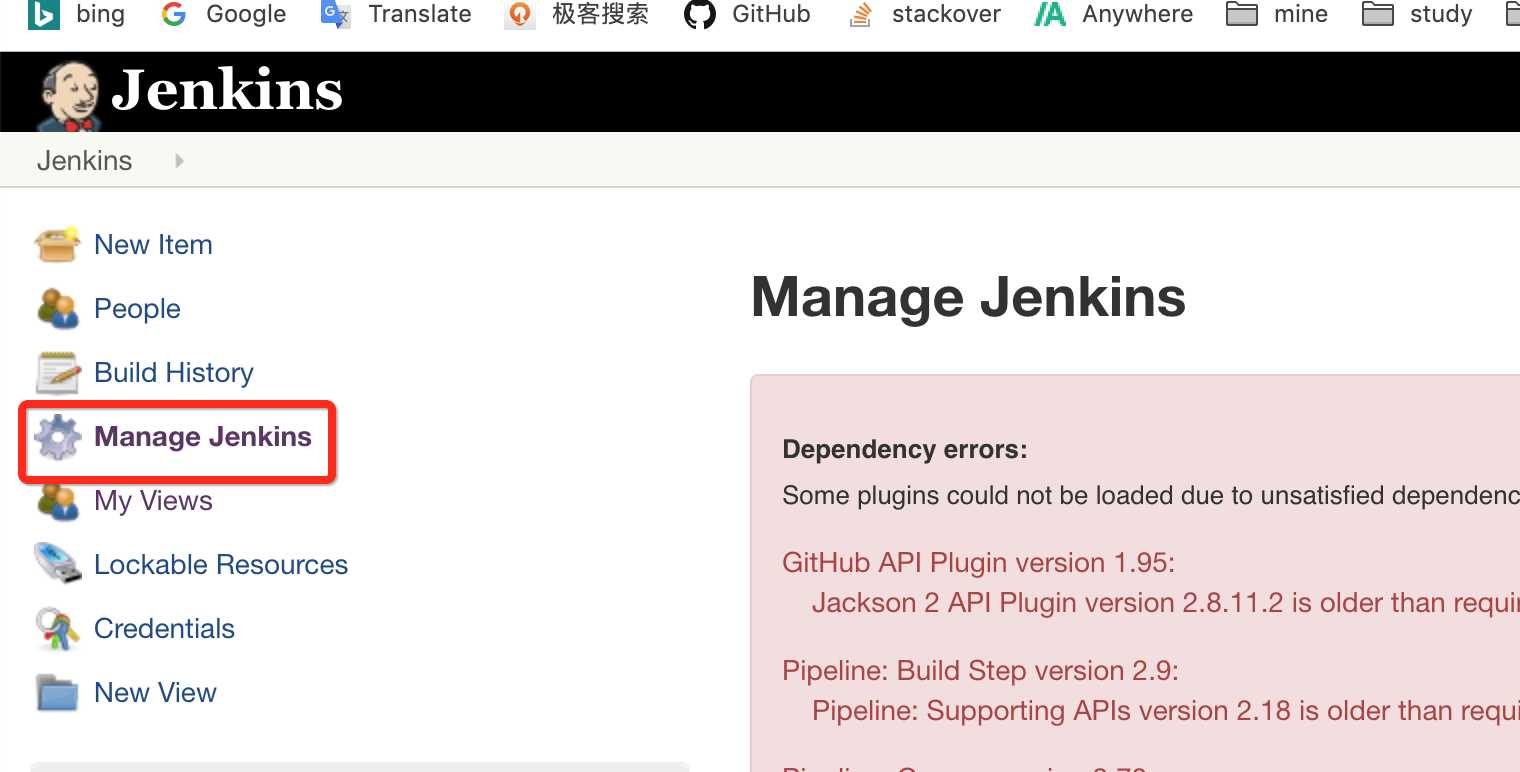The height and width of the screenshot is (772, 1520).
Task: Open the Credentials link
Action: 164,629
